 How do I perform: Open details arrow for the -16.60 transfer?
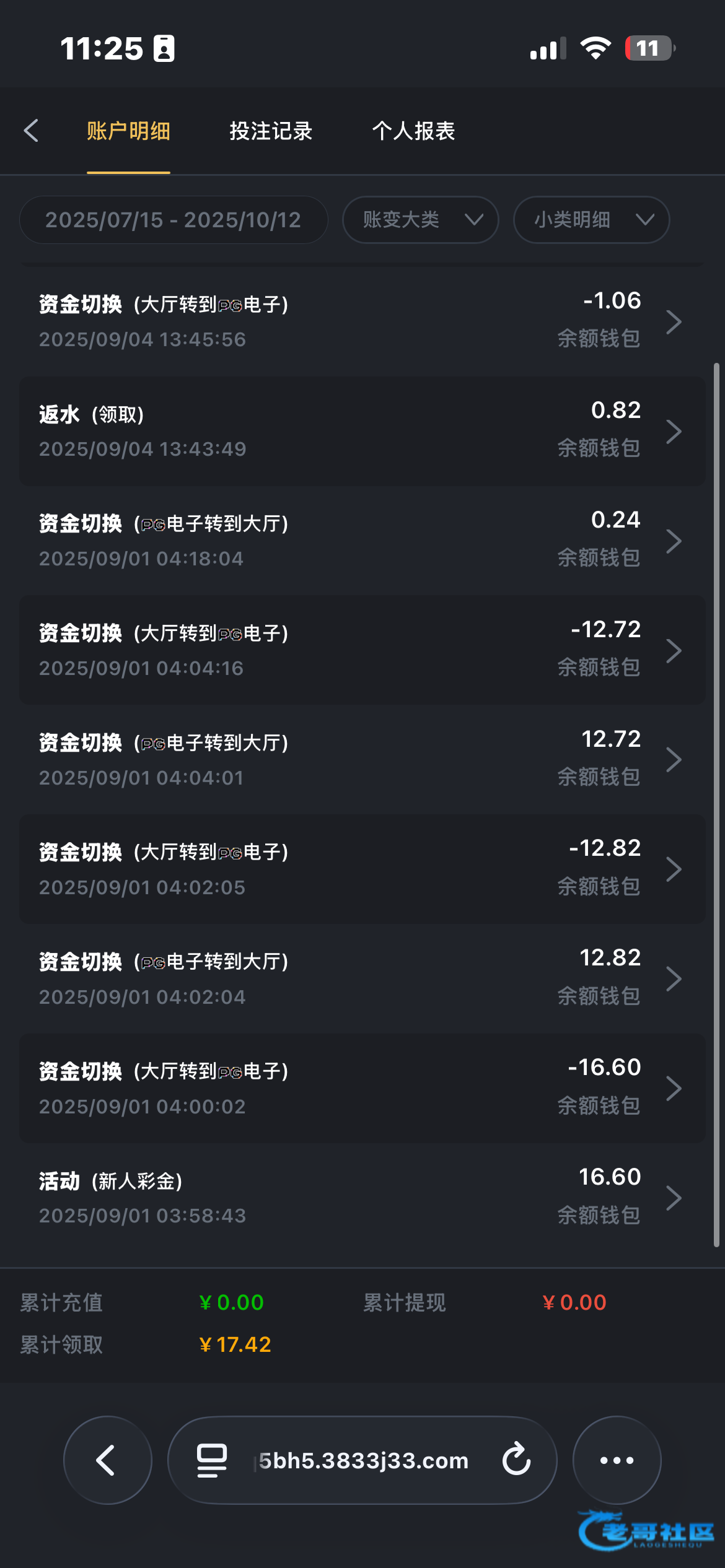pyautogui.click(x=674, y=1088)
